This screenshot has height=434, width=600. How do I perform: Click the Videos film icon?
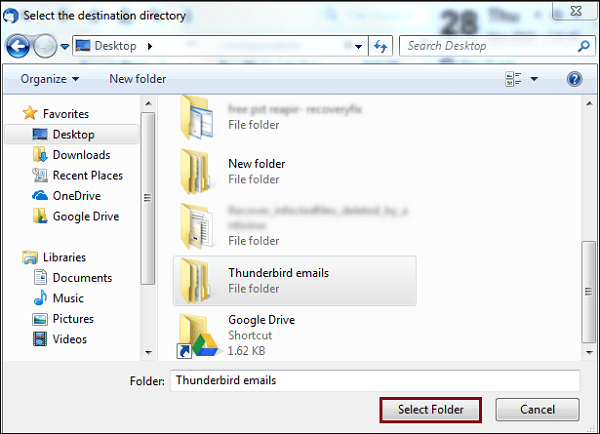40,339
